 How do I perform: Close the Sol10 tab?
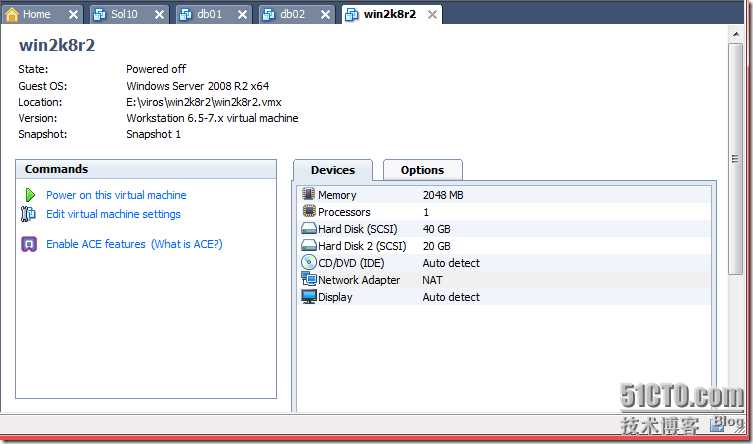(159, 15)
